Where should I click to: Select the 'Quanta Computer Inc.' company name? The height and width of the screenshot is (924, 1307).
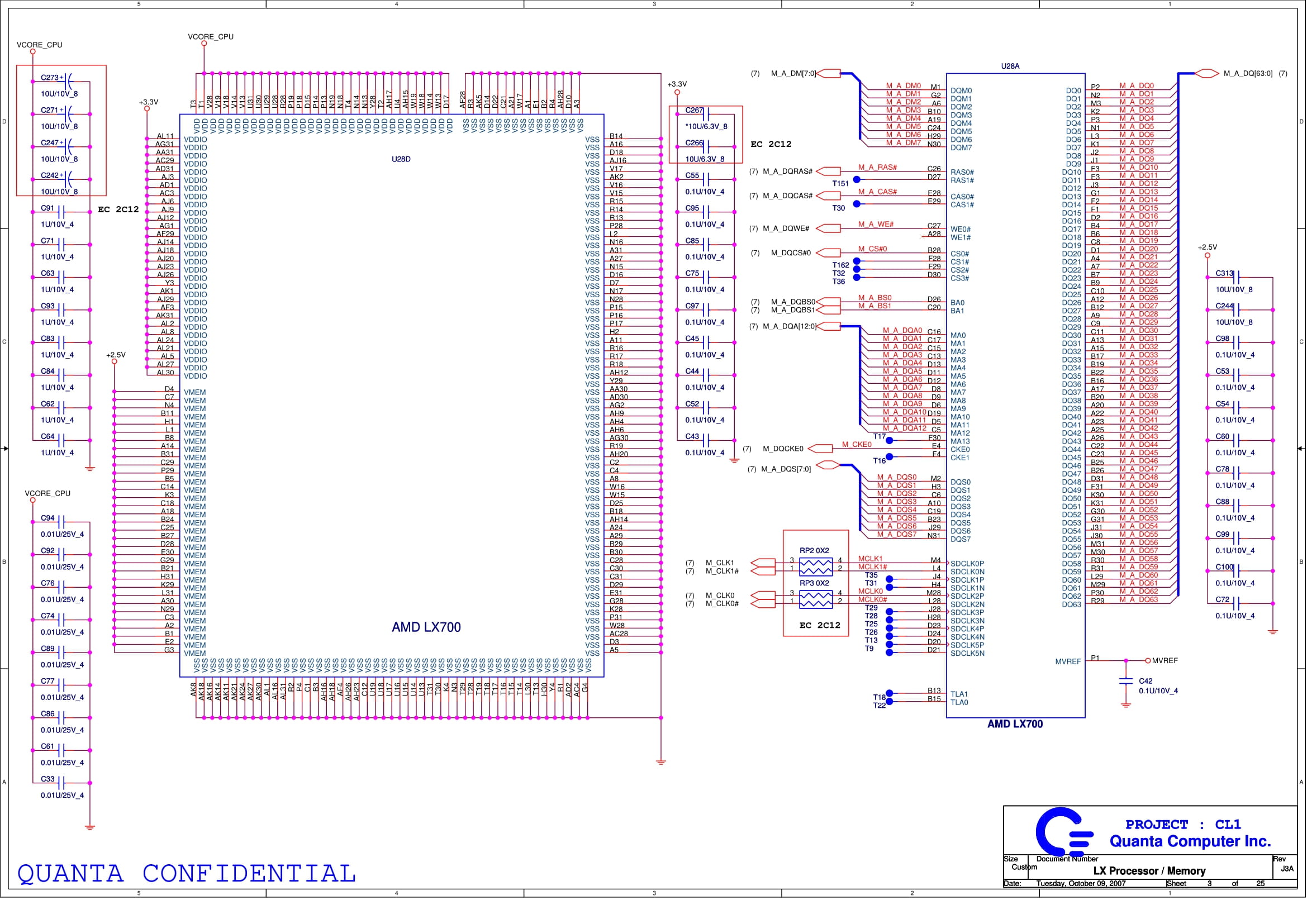point(1190,841)
